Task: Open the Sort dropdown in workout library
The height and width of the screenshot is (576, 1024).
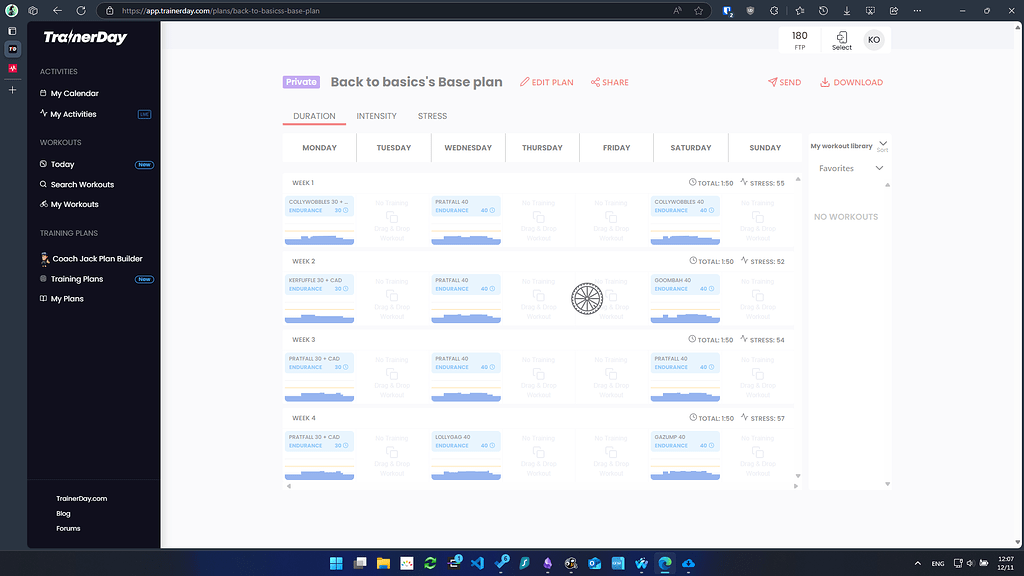Action: (x=882, y=145)
